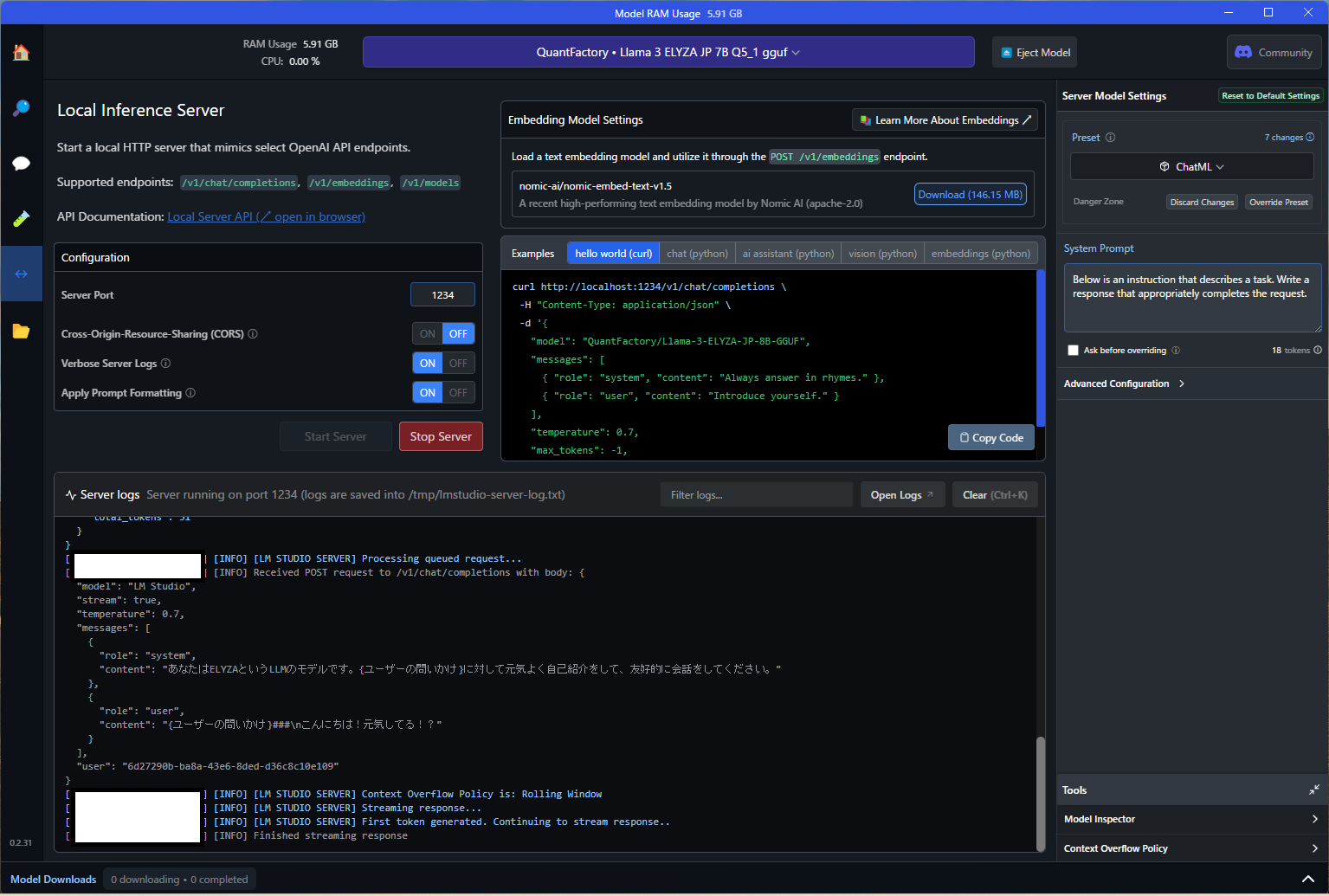Viewport: 1329px width, 896px height.
Task: Set Apply Prompt Formatting to OFF
Action: coord(458,393)
